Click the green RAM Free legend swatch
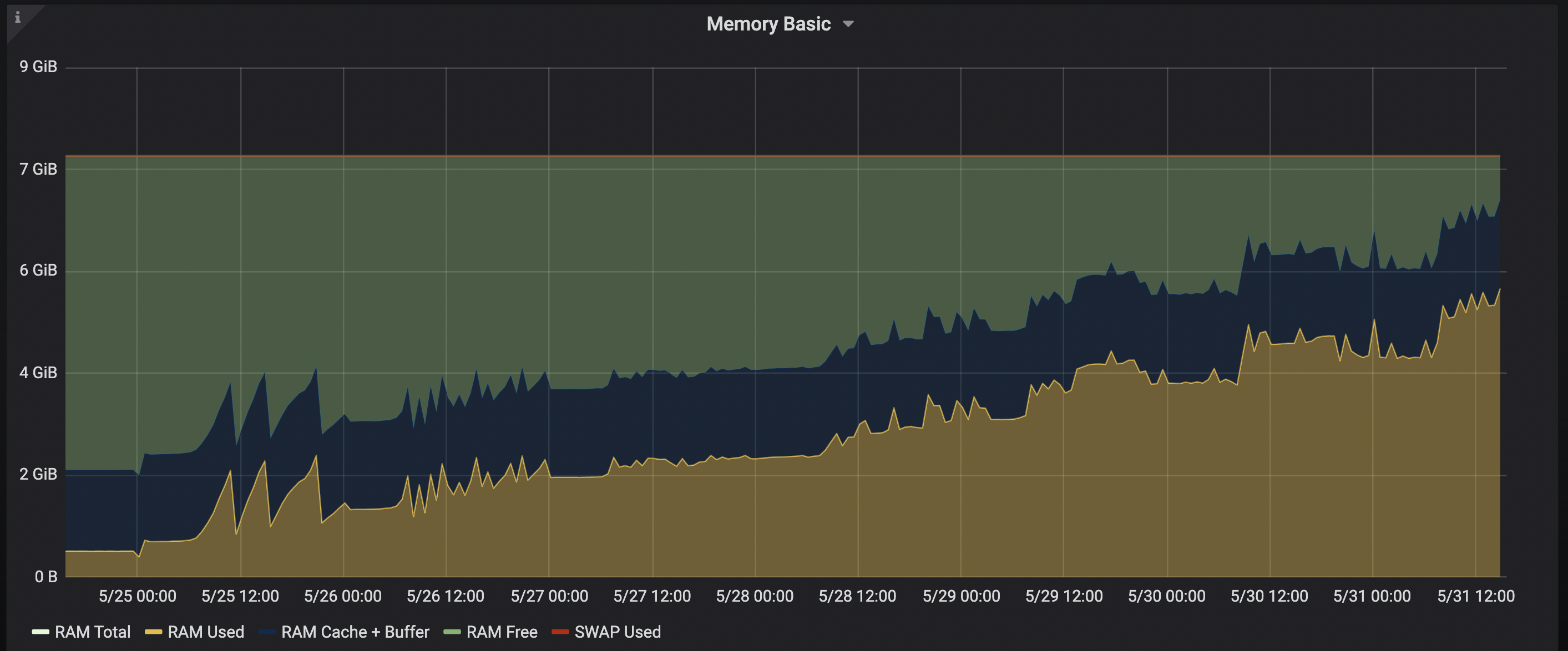 pyautogui.click(x=451, y=632)
